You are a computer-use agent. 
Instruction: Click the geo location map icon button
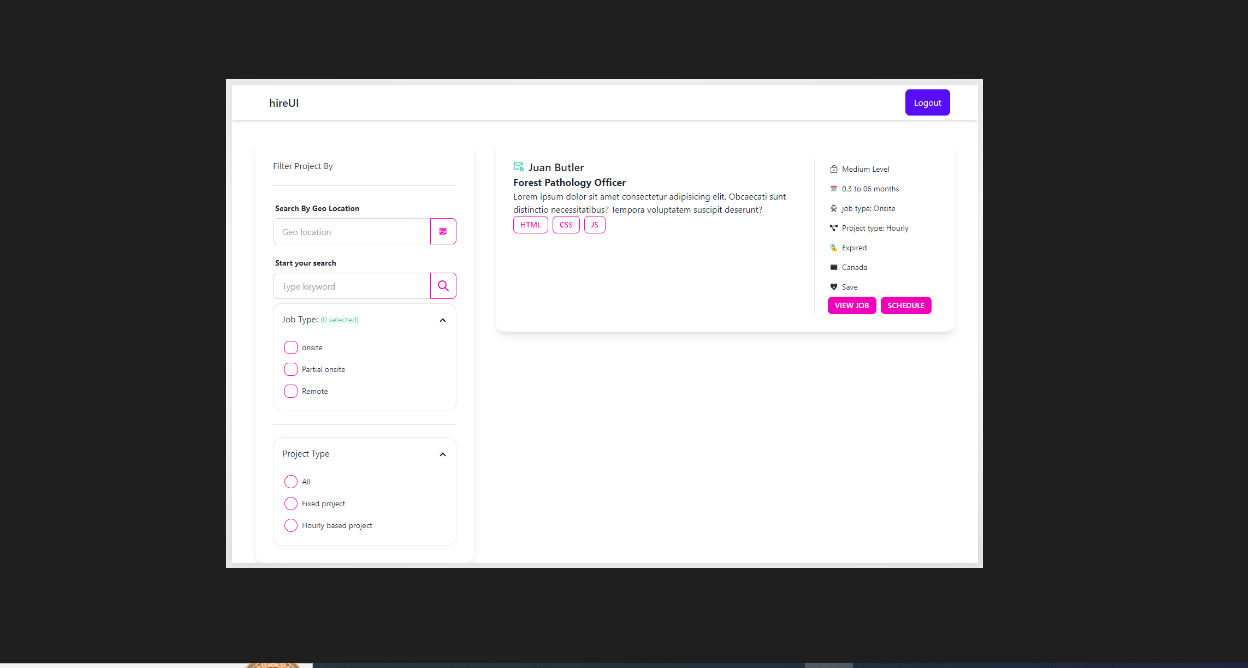click(443, 231)
